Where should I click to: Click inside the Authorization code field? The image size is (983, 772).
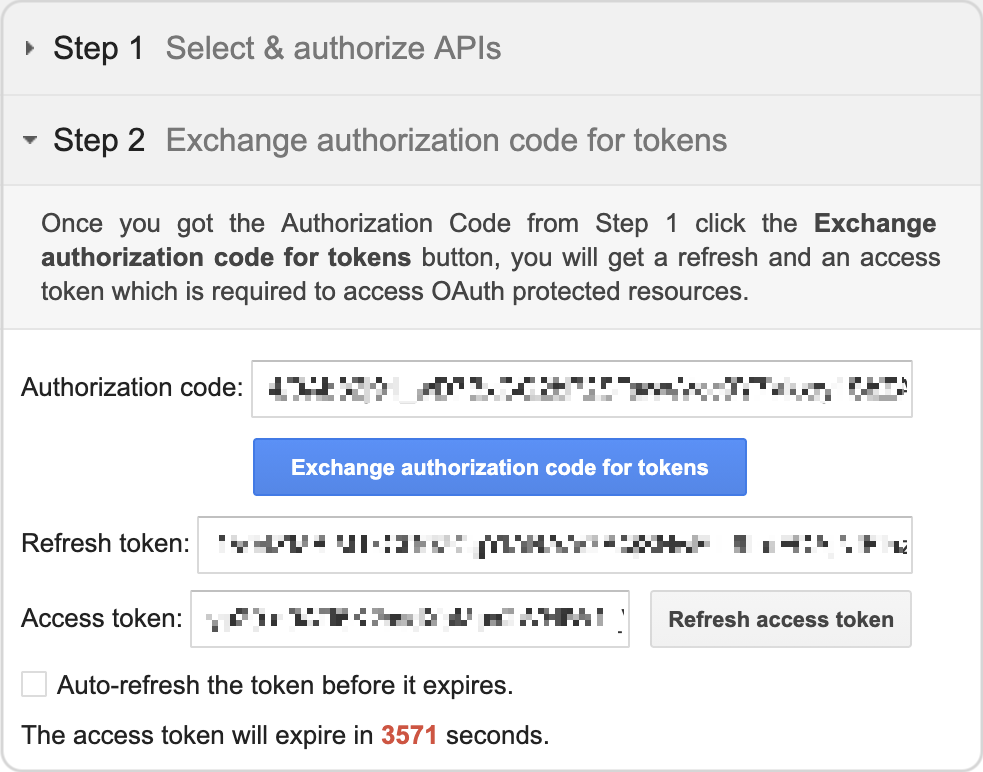pyautogui.click(x=582, y=389)
